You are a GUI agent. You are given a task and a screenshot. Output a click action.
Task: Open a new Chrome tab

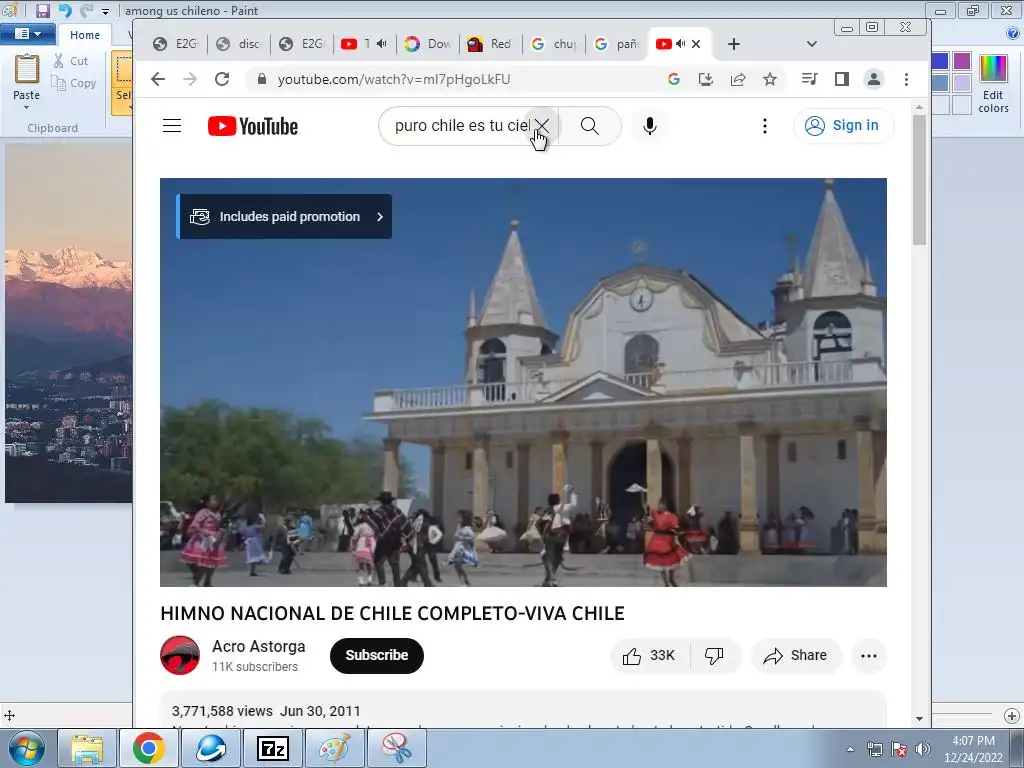pos(734,44)
